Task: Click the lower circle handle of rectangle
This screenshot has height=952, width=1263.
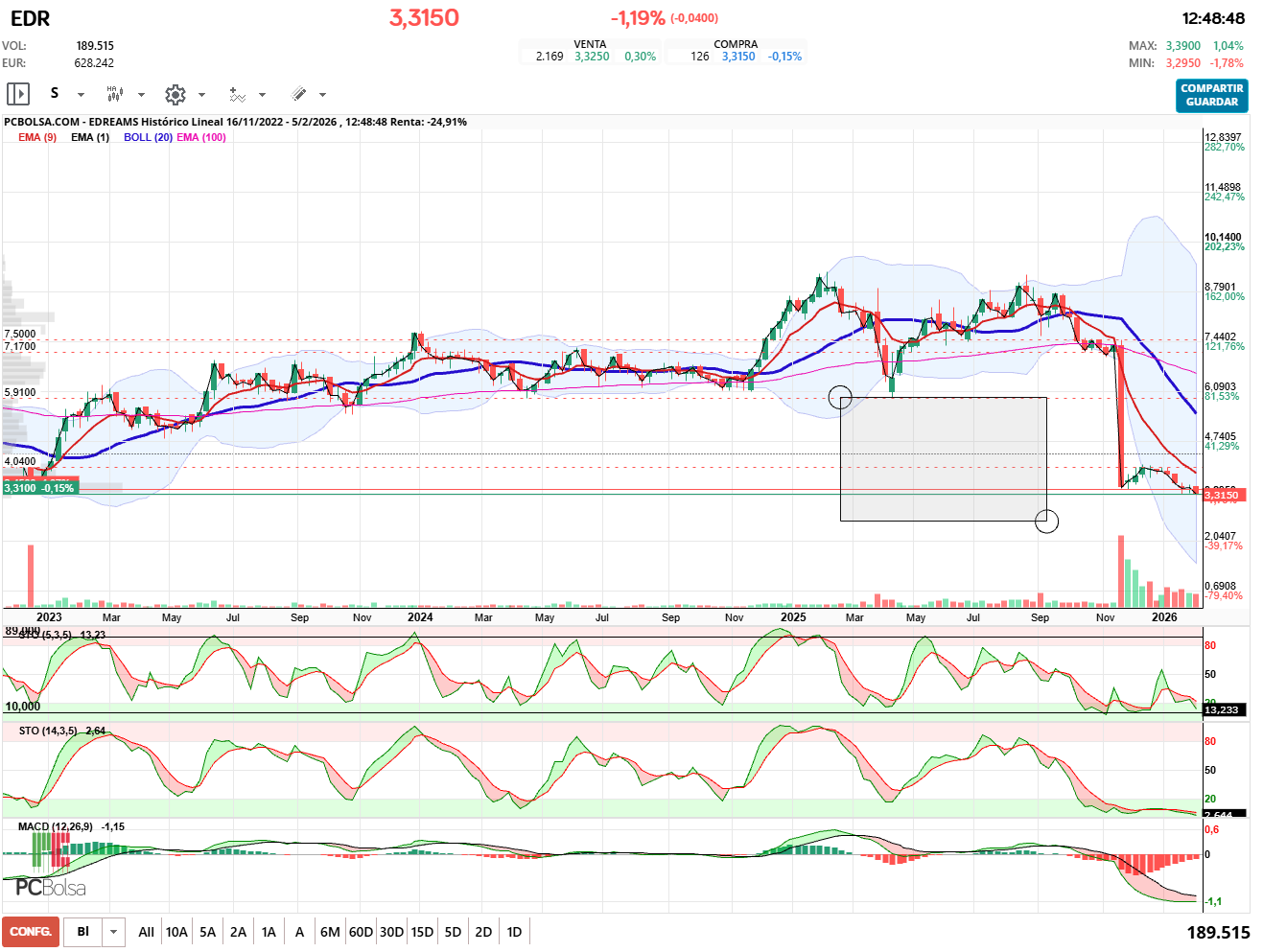Action: [x=1046, y=521]
